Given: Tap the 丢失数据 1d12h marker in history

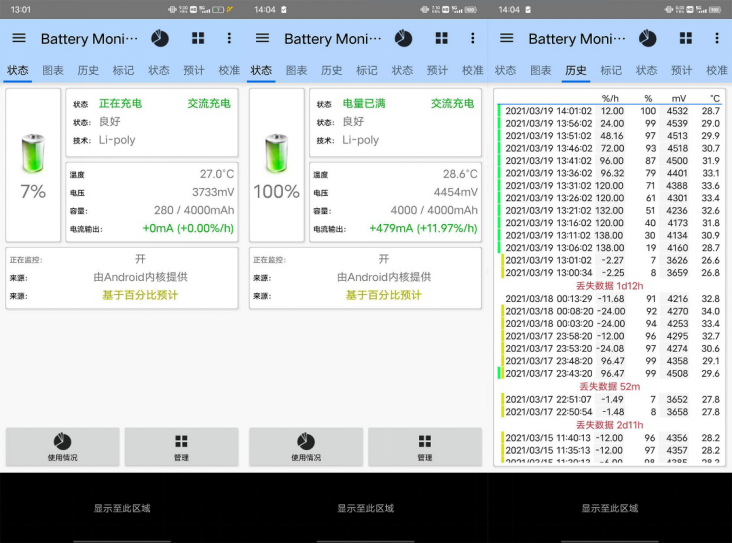Looking at the screenshot, I should [609, 285].
